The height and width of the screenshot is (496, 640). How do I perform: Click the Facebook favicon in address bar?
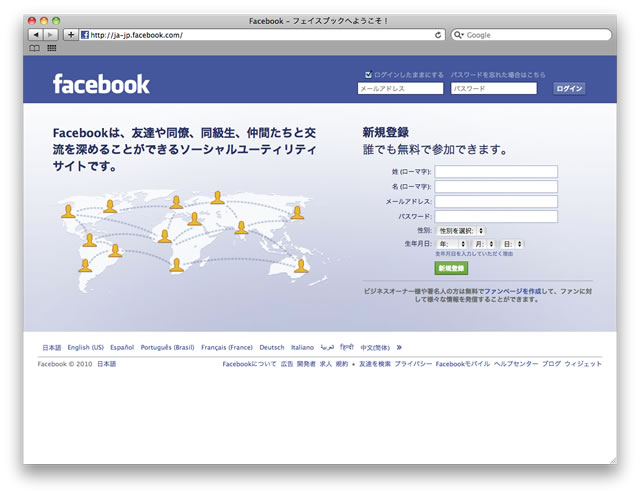tap(84, 35)
